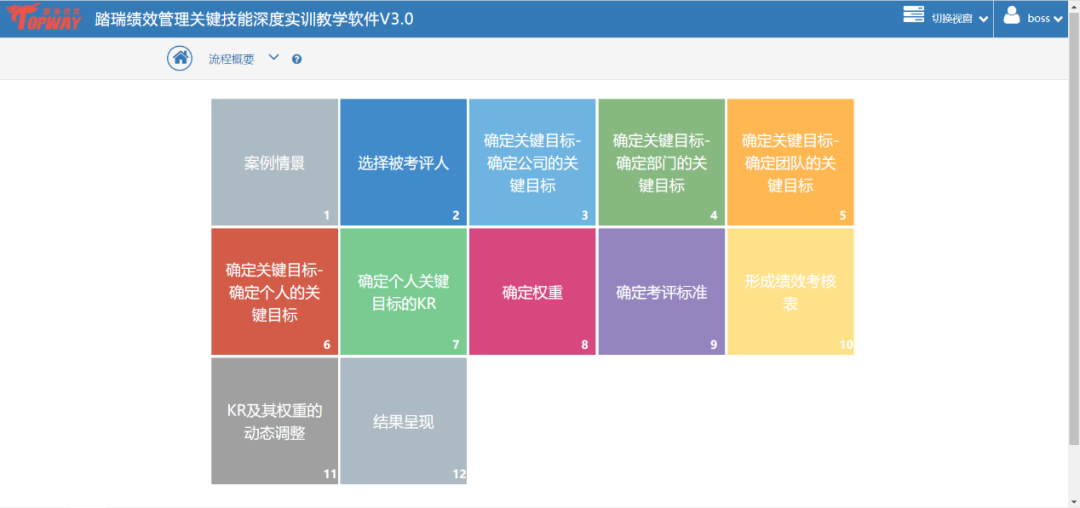Open the purple 确定考评标准 tile
Viewport: 1080px width, 508px height.
tap(661, 292)
